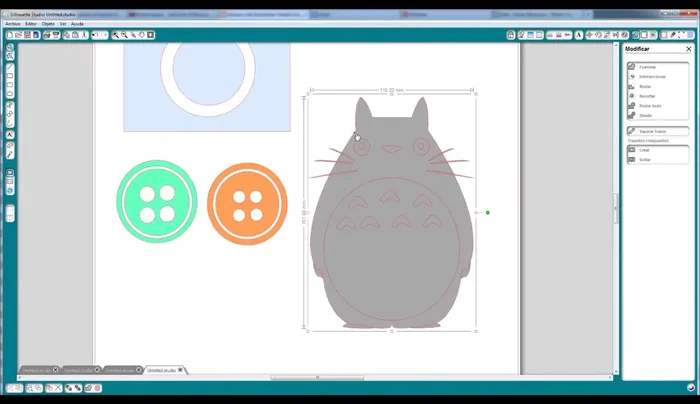Click the green rotation handle of selection

click(488, 212)
